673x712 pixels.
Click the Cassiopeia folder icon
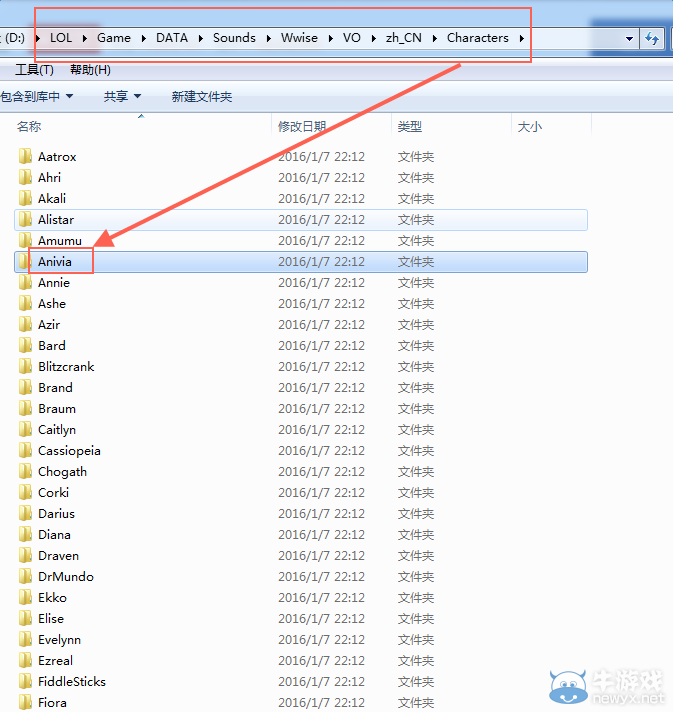pos(25,450)
